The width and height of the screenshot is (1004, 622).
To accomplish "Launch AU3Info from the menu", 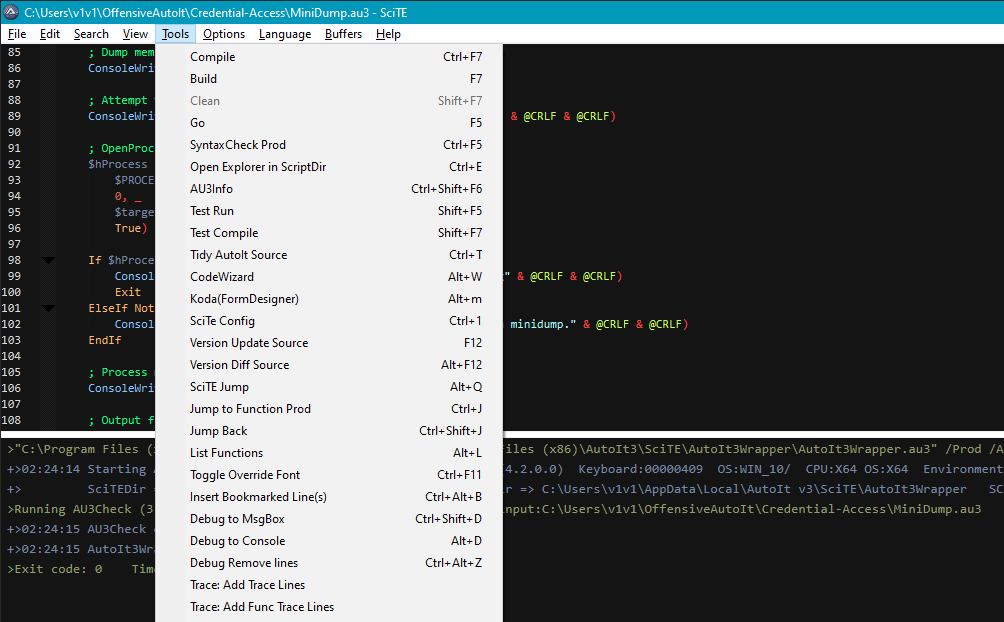I will pos(329,189).
